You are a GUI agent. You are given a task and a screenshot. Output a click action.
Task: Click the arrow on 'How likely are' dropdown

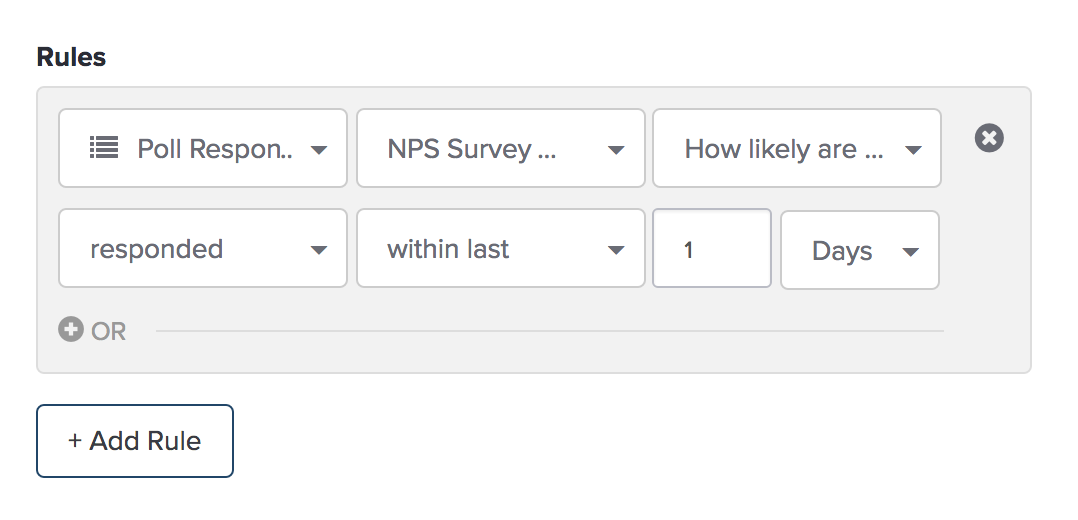pos(914,150)
